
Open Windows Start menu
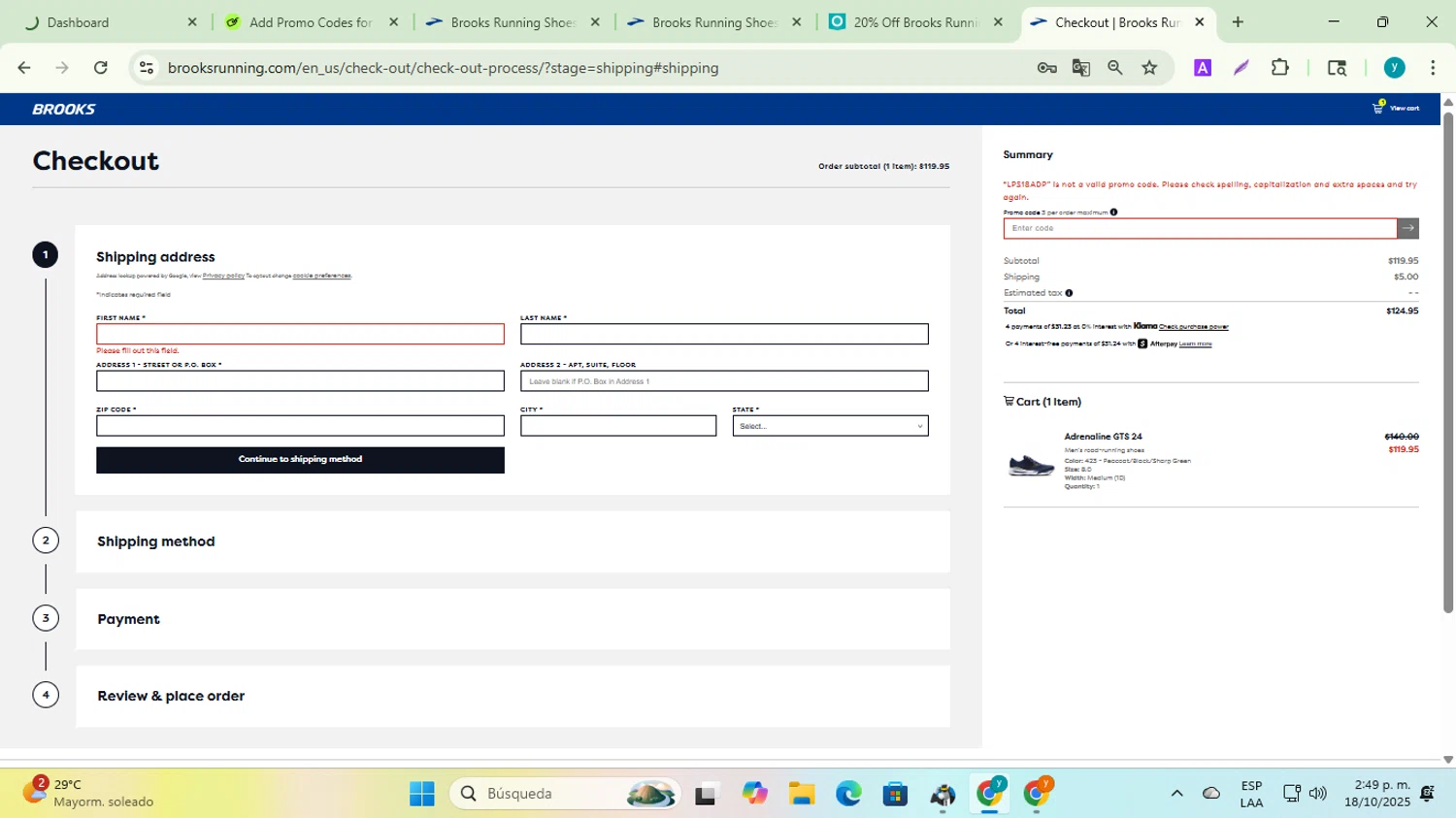pos(422,794)
